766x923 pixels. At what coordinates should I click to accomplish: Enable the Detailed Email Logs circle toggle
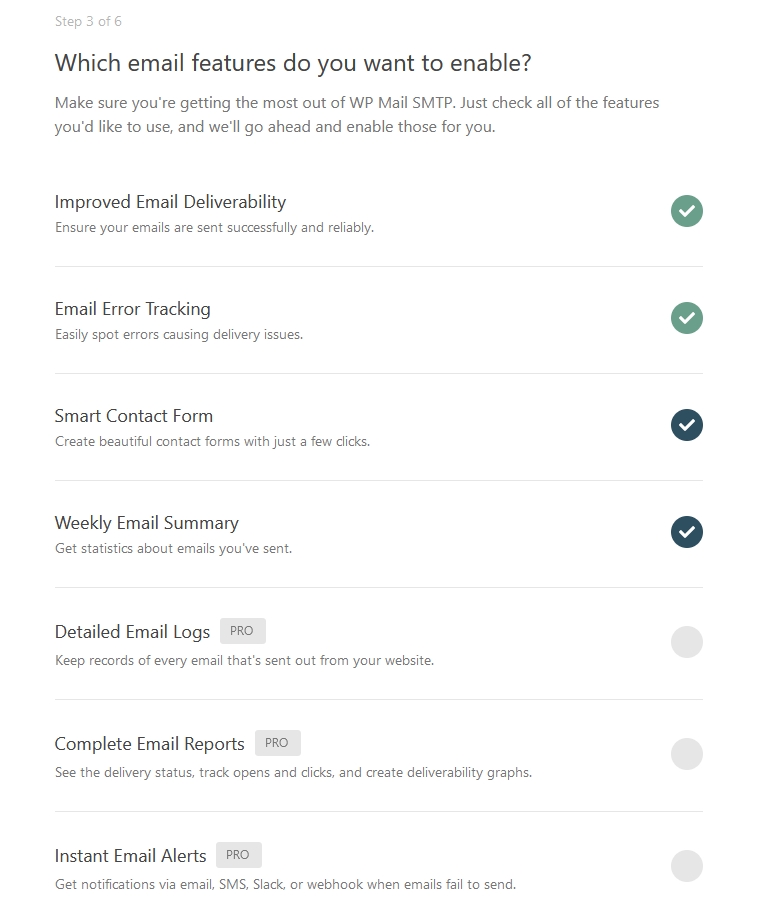(x=687, y=642)
